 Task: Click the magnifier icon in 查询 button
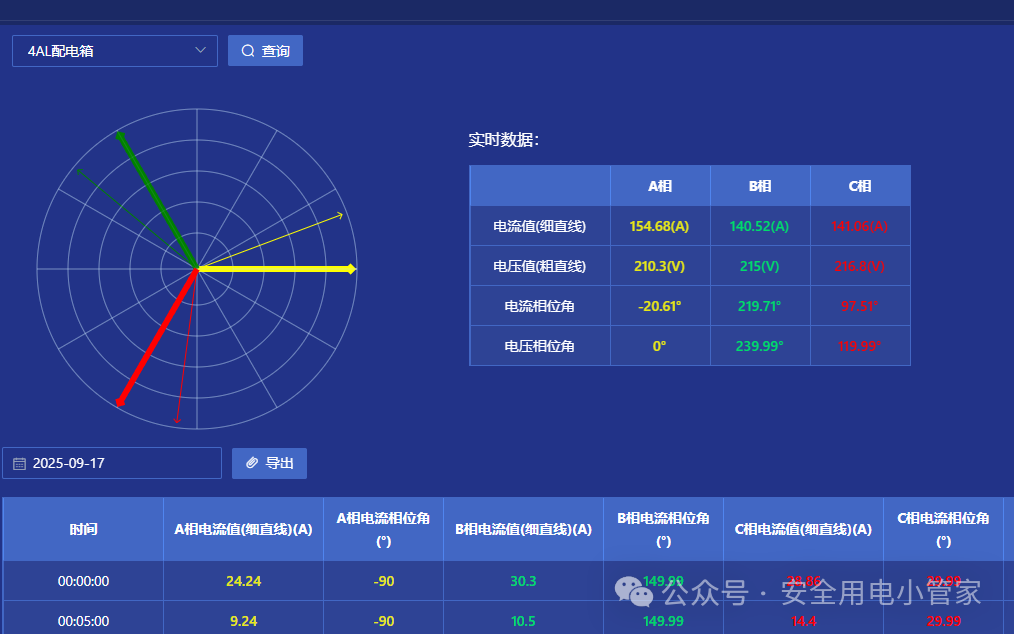(x=248, y=50)
